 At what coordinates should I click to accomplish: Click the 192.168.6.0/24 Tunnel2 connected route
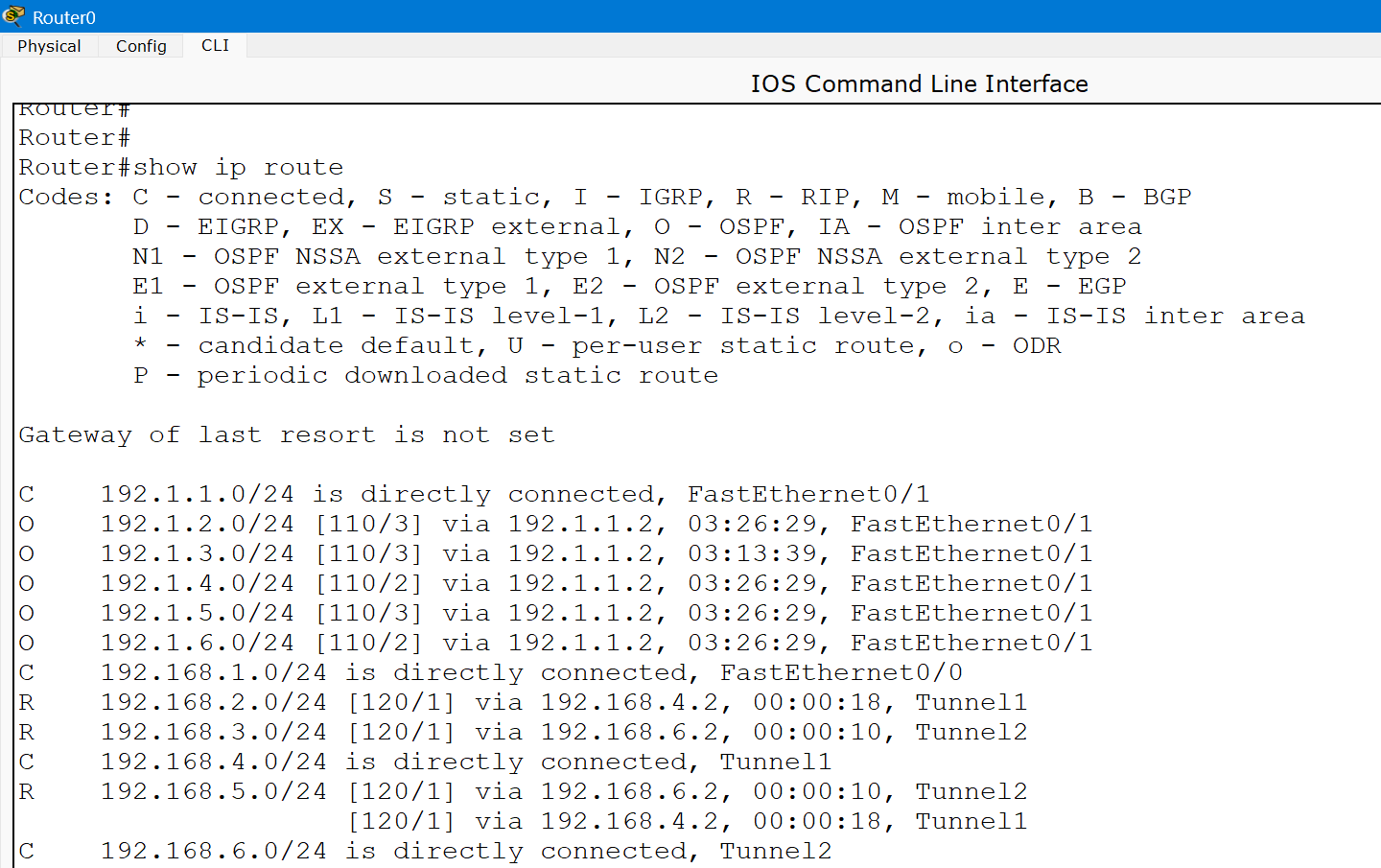426,852
